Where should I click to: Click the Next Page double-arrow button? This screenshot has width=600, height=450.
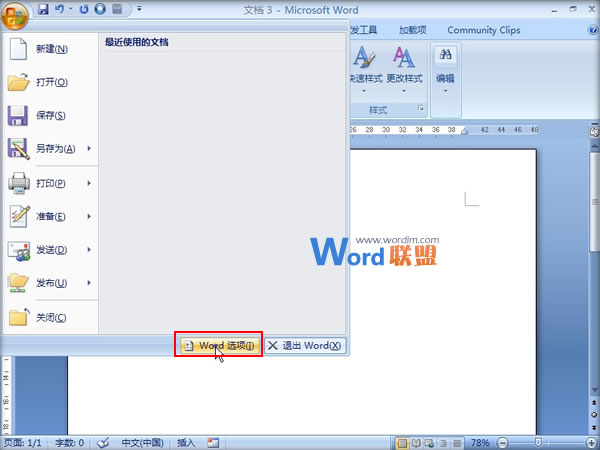point(594,426)
